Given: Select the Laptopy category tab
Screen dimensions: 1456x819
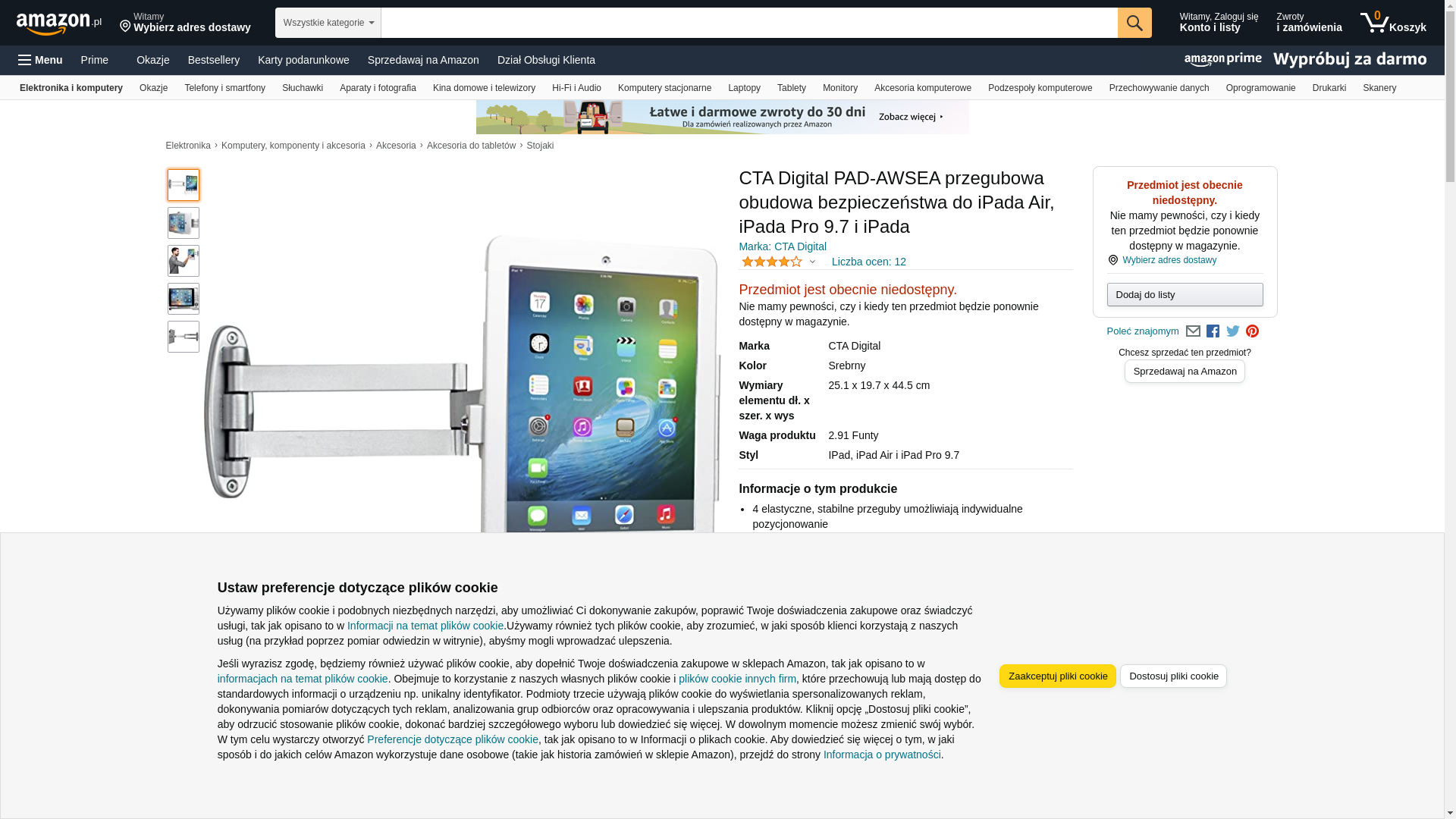Looking at the screenshot, I should click(x=744, y=88).
